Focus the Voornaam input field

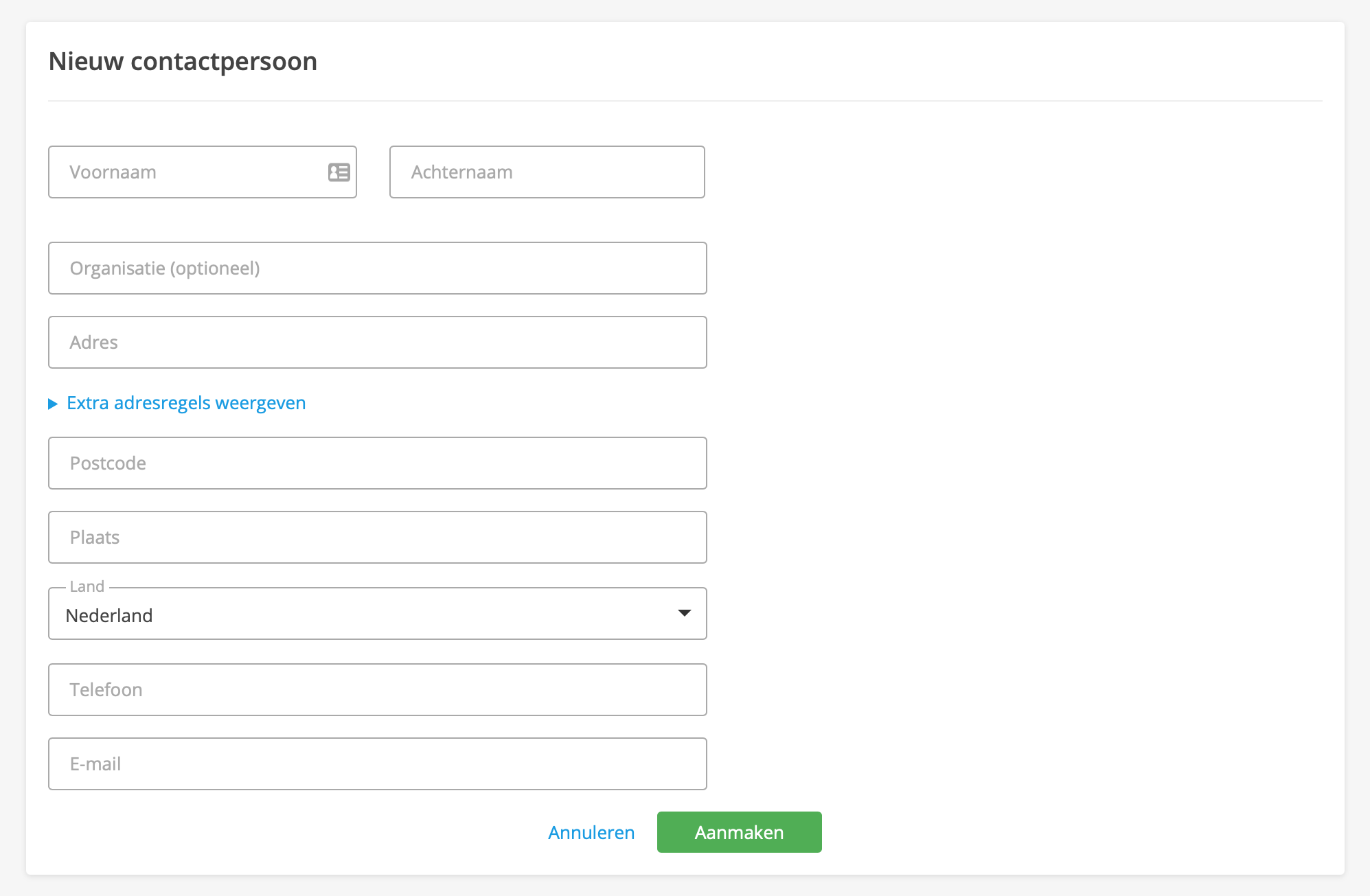(203, 172)
